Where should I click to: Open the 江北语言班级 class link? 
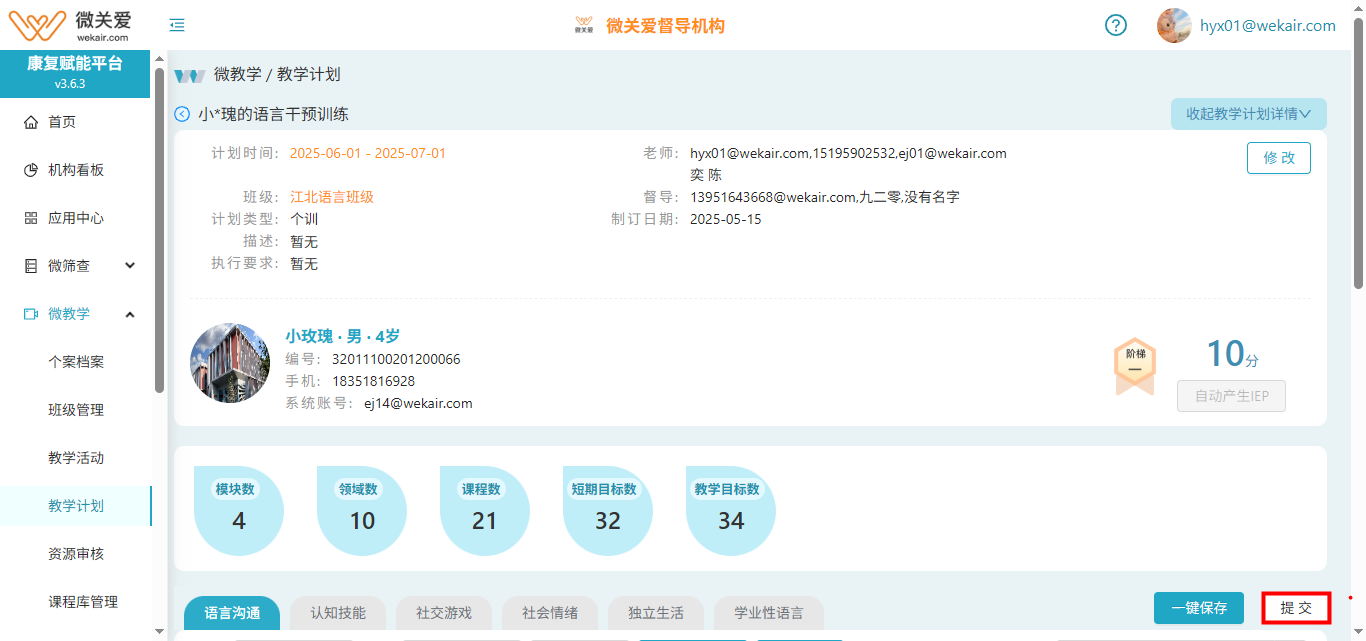[332, 197]
